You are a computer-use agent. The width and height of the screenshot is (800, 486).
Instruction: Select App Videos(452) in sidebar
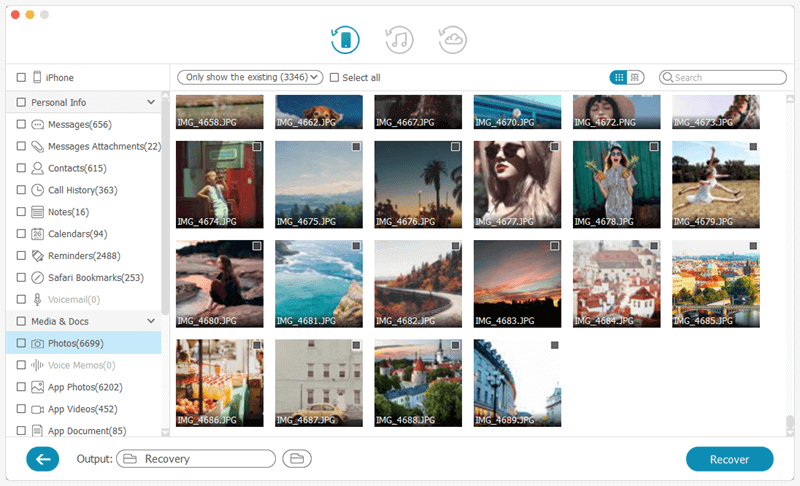[x=83, y=408]
